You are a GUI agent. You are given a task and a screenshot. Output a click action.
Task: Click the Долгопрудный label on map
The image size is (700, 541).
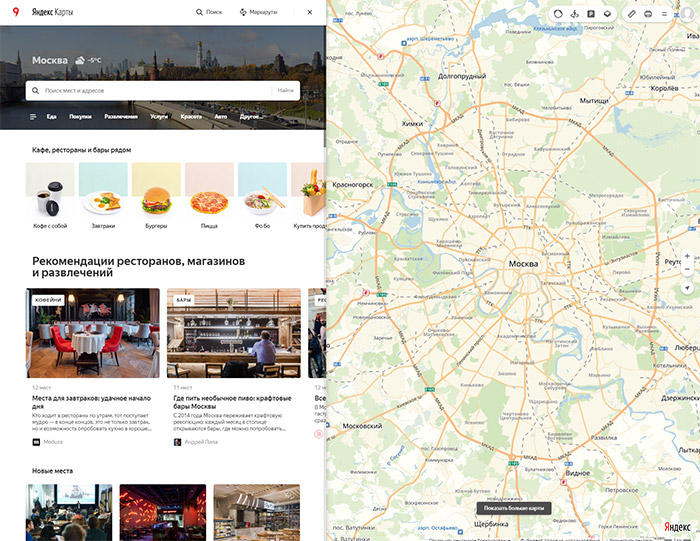click(462, 76)
